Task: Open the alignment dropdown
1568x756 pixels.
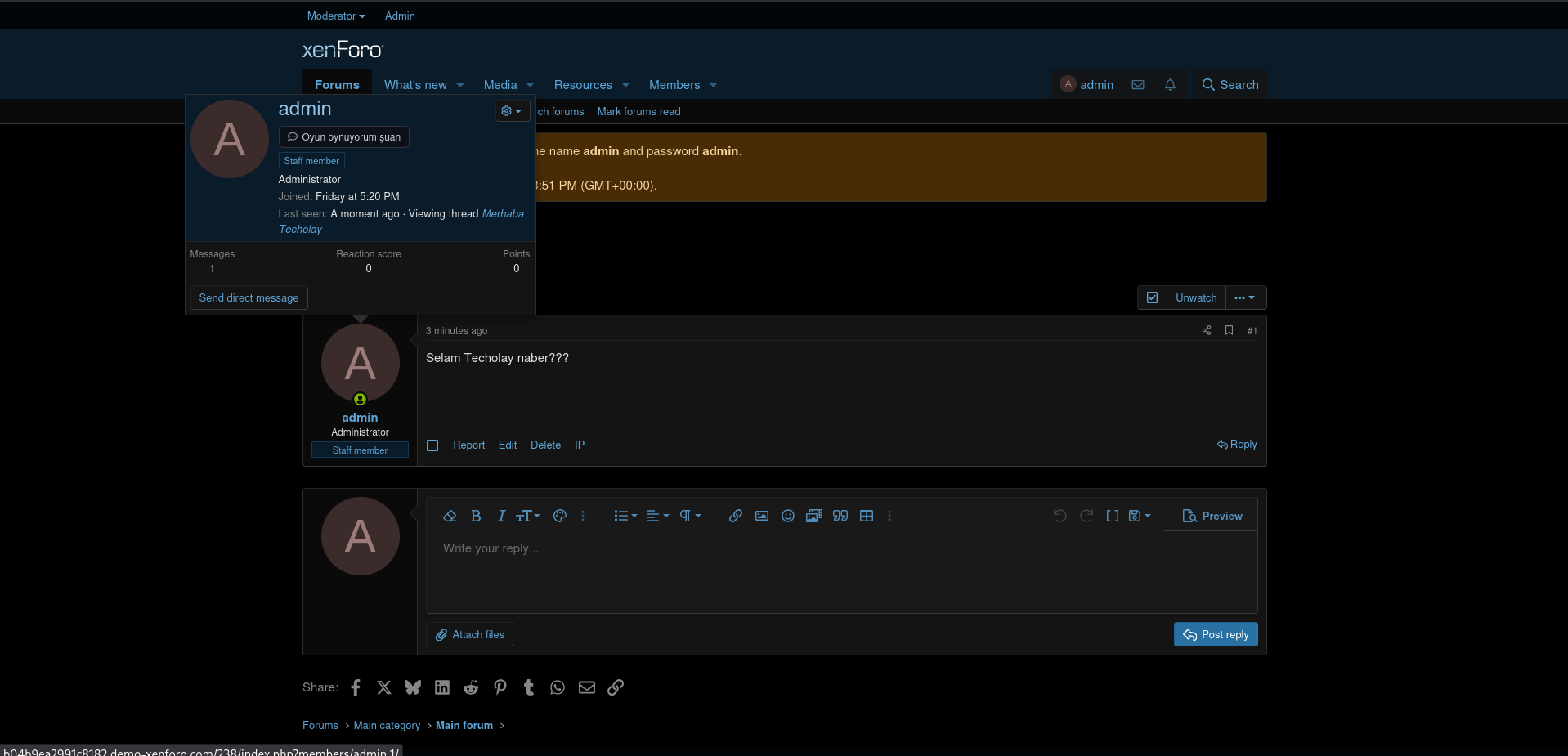Action: [658, 516]
